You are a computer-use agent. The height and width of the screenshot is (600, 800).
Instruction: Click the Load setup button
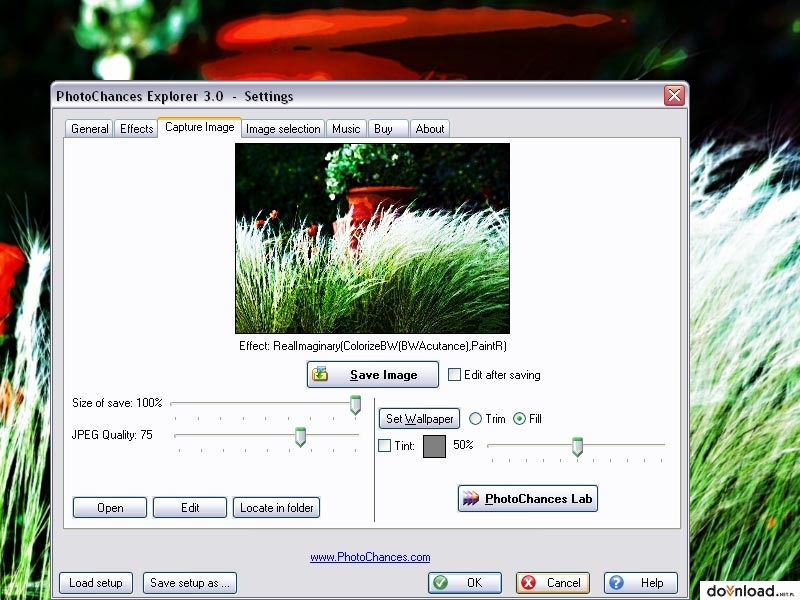coord(96,583)
